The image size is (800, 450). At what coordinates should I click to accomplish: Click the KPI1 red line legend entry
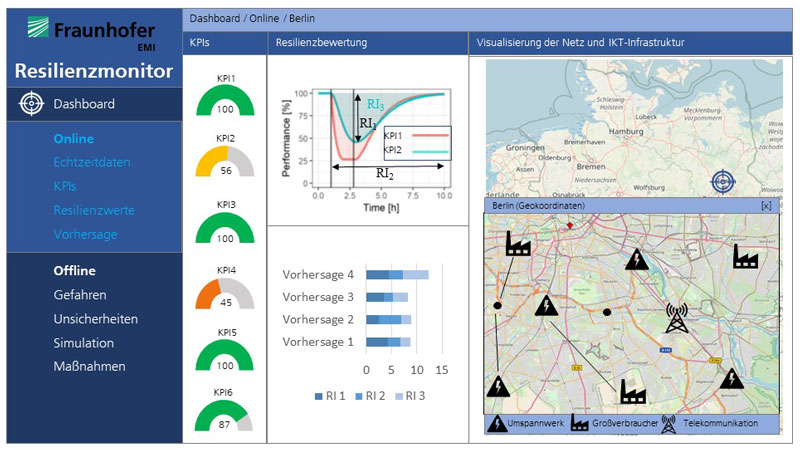(416, 136)
